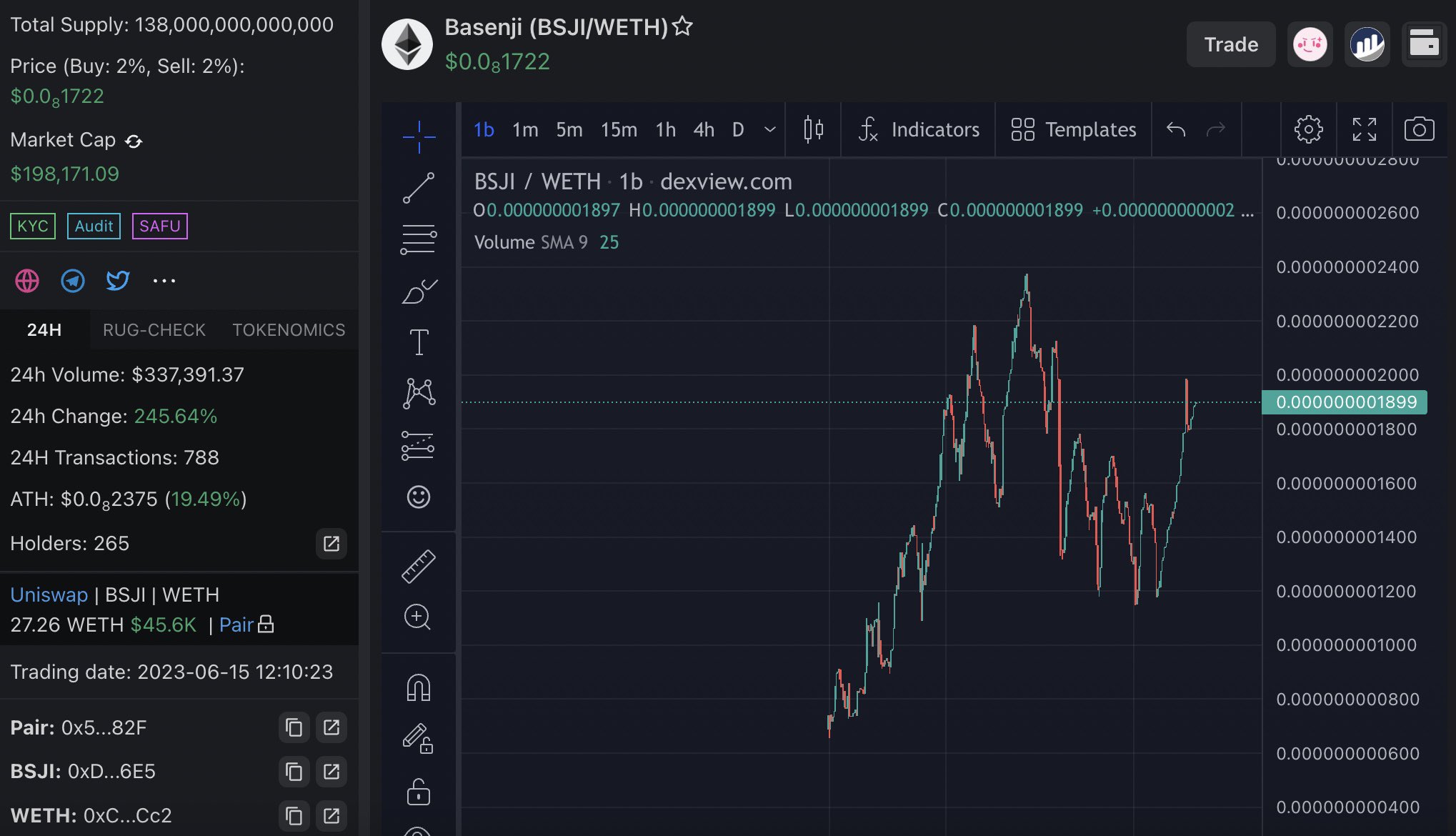Select the crosshair cursor tool
Image resolution: width=1456 pixels, height=836 pixels.
(x=419, y=136)
